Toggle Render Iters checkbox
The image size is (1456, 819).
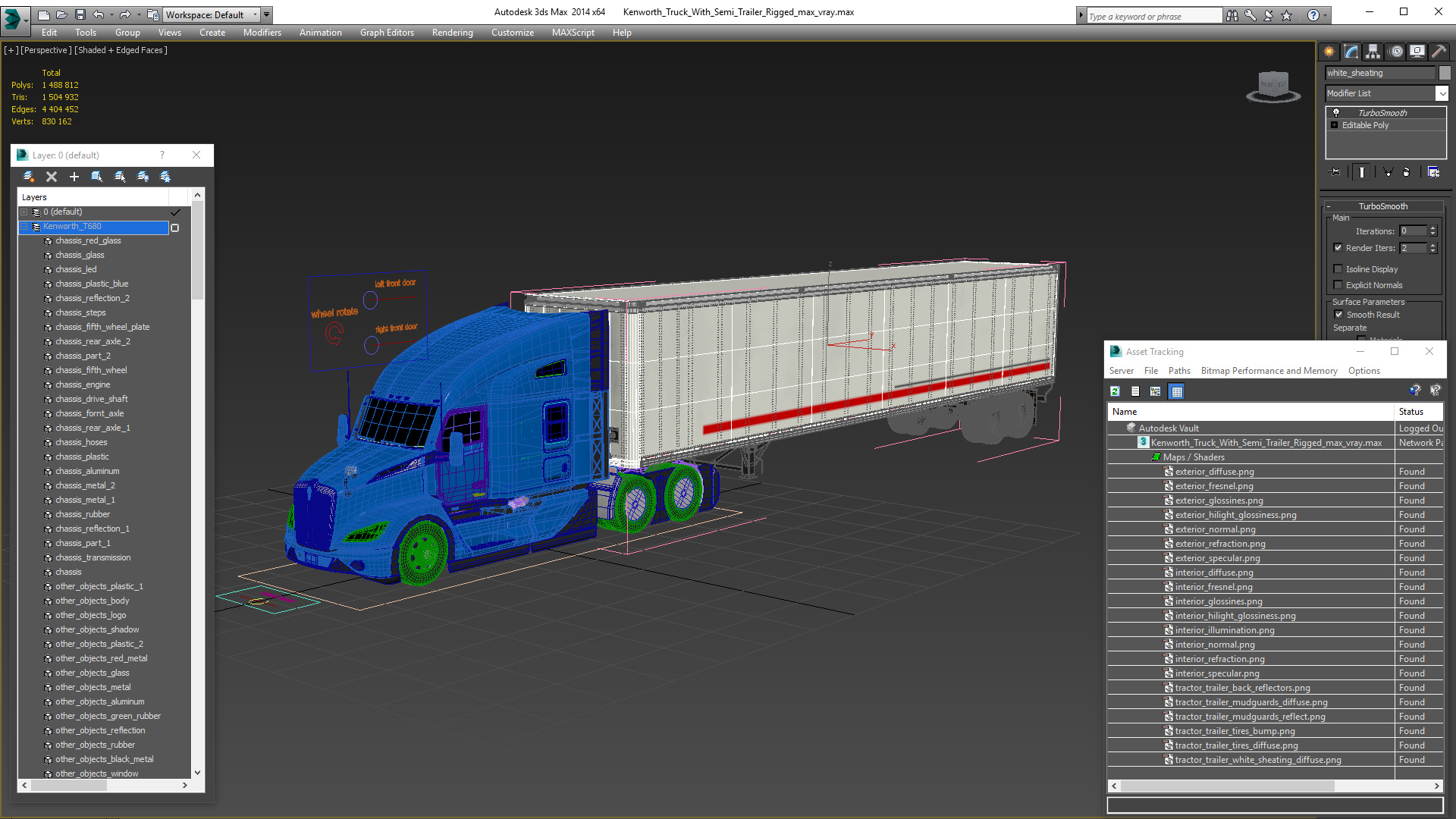1338,248
